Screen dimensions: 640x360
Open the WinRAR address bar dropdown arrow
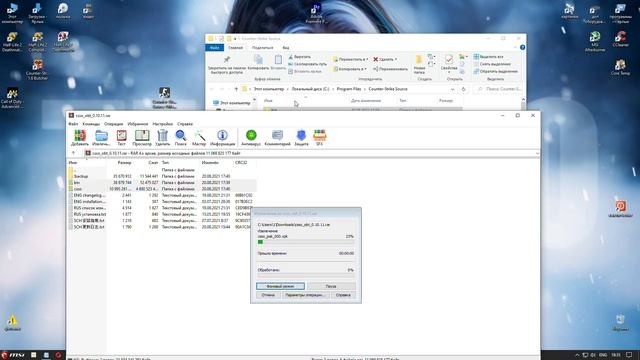coord(537,153)
